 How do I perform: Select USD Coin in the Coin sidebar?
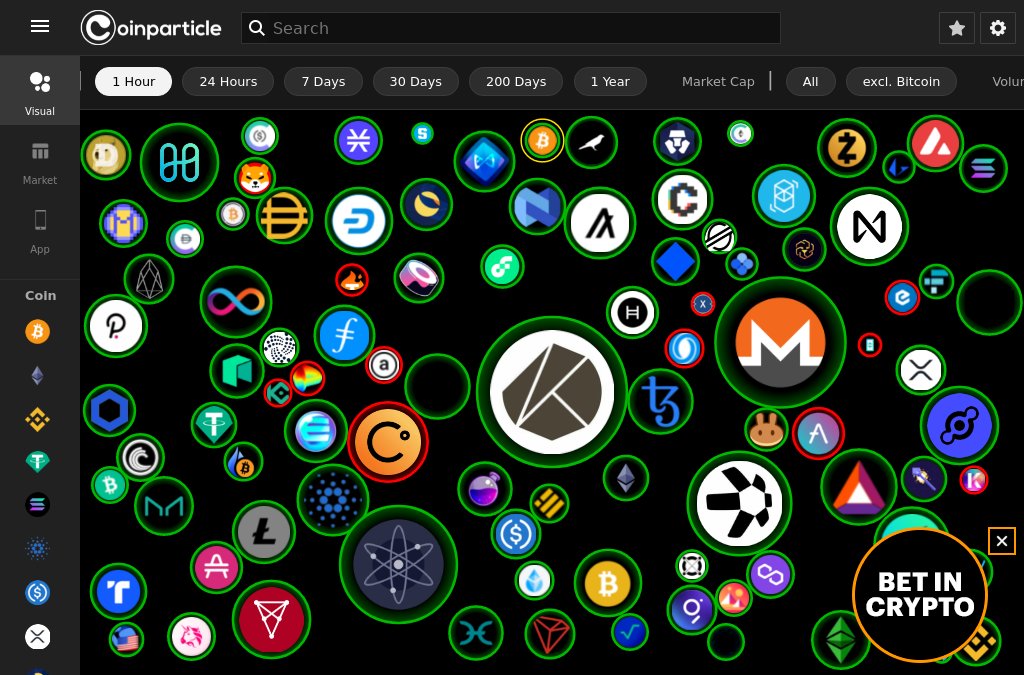point(37,593)
